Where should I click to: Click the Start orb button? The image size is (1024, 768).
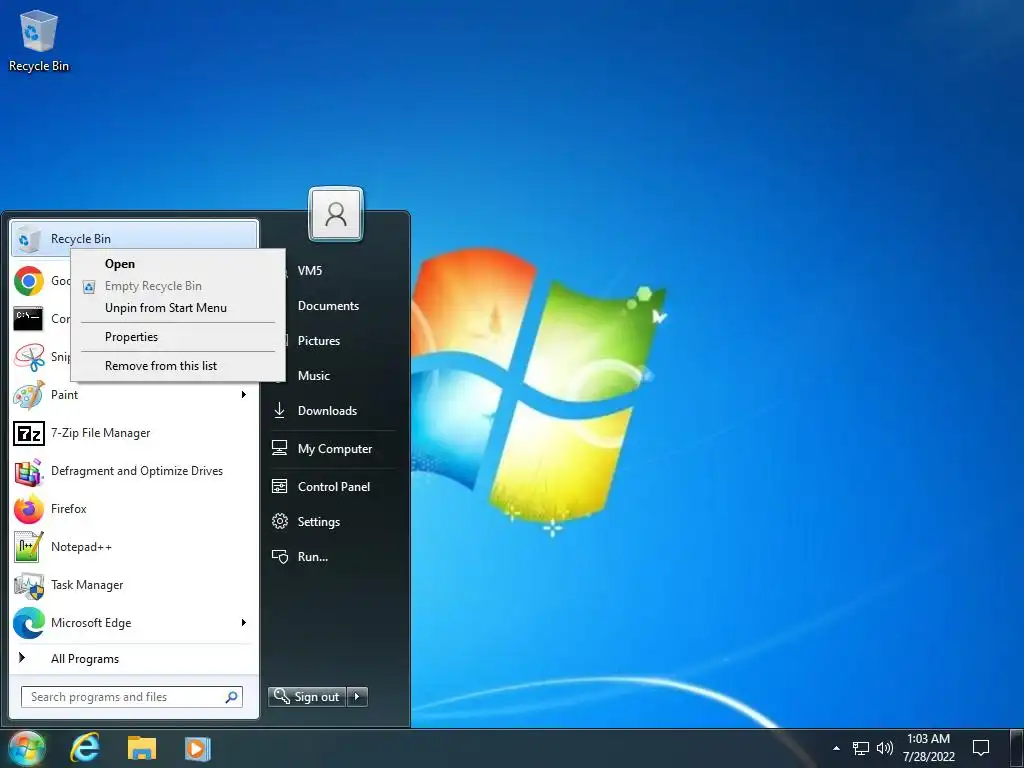[26, 748]
